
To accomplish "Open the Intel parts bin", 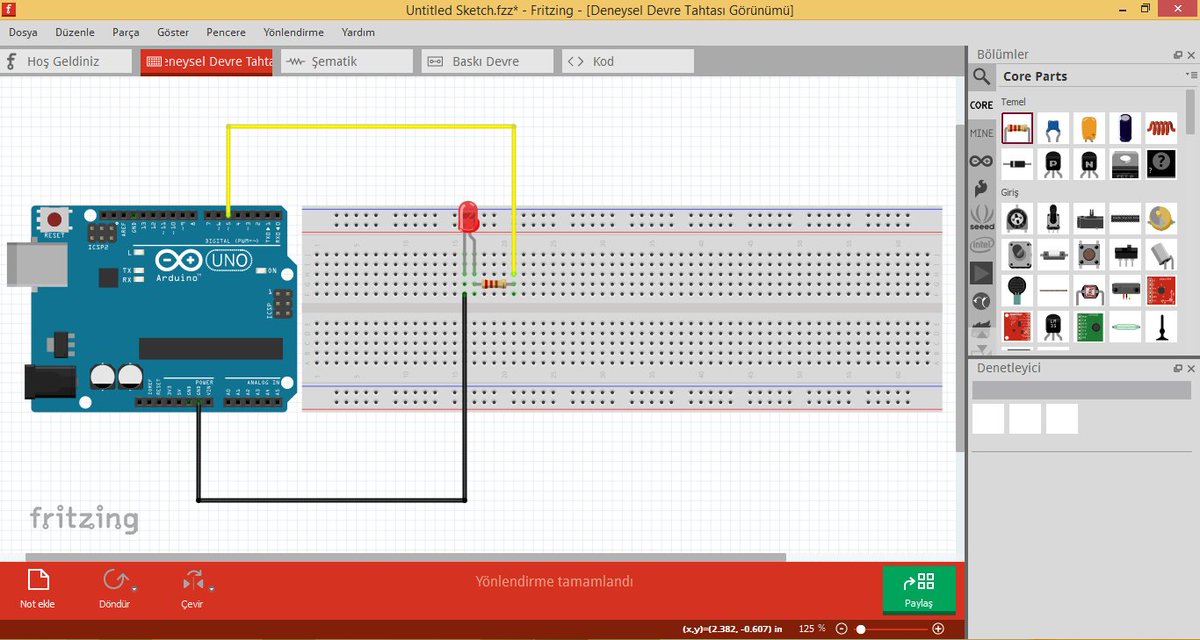I will click(982, 244).
